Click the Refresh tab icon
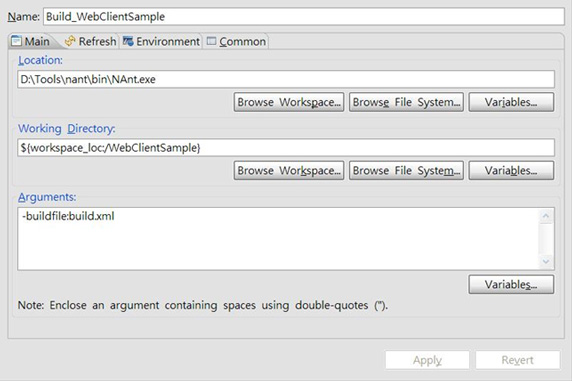Screen dimensions: 572x381 click(70, 41)
